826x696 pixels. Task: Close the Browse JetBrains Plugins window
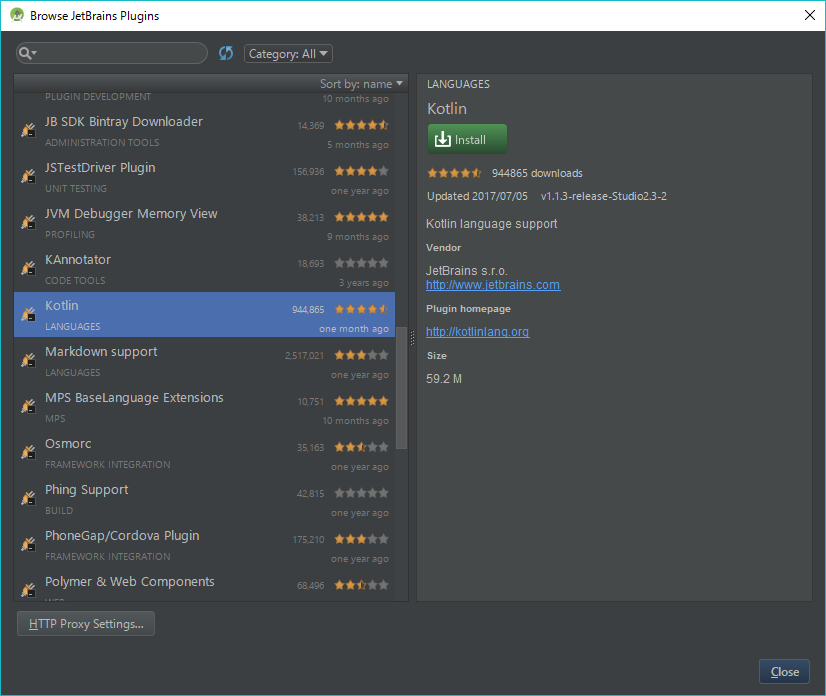[x=810, y=15]
